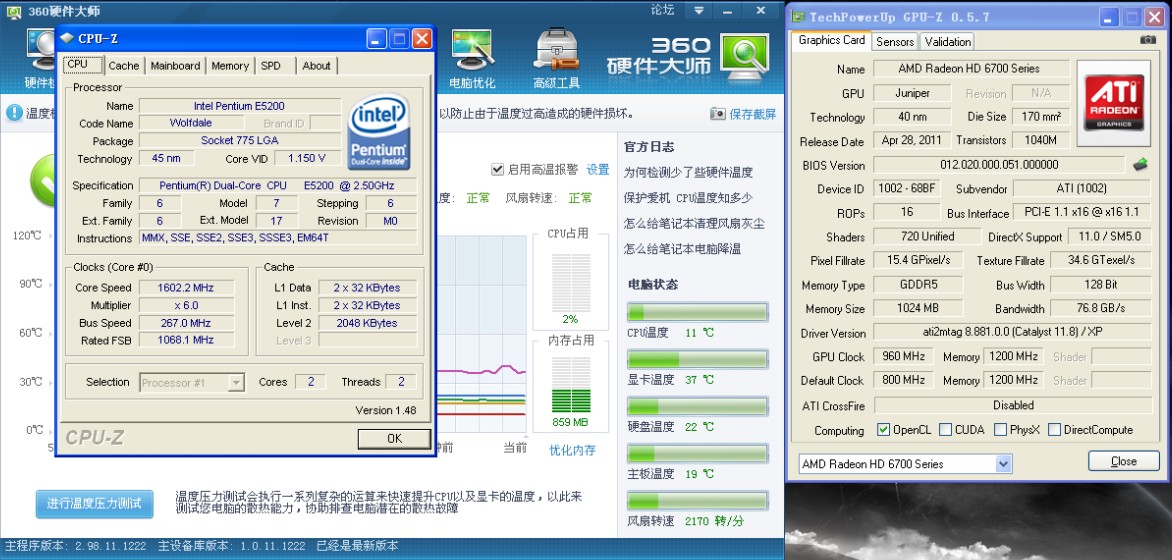Viewport: 1172px width, 560px height.
Task: Open 怎么给笔记本清理风扇灰尘 log entry
Action: click(x=694, y=223)
